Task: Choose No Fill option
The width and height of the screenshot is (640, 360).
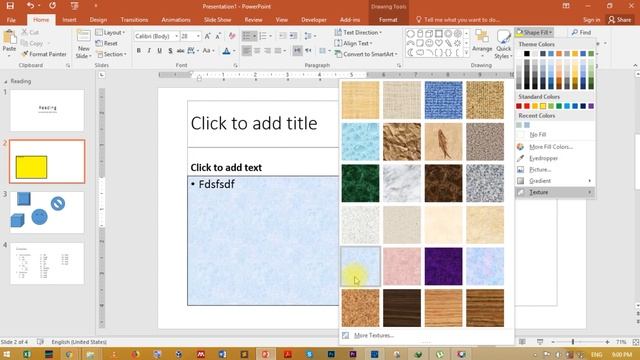Action: [538, 134]
